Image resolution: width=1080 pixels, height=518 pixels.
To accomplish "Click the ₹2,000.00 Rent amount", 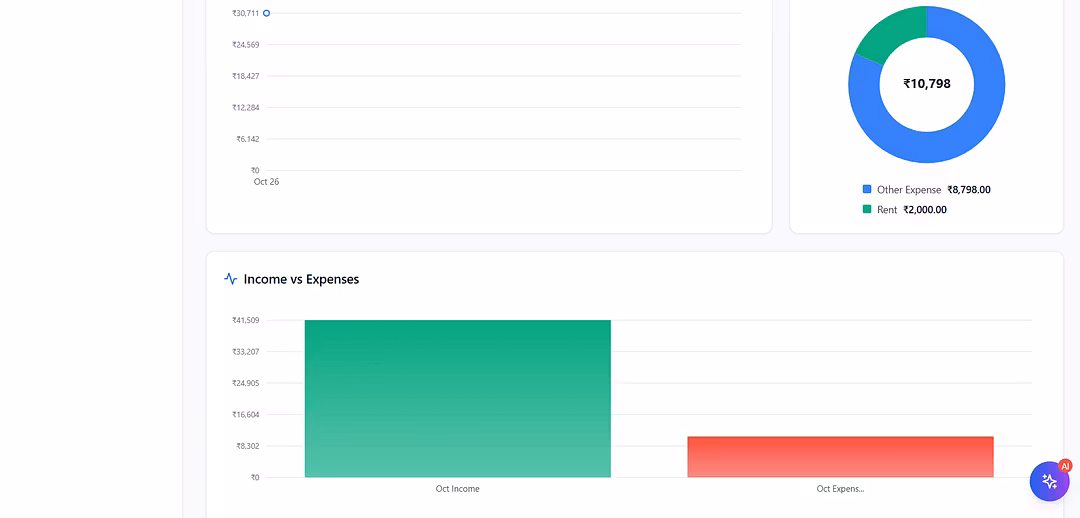I will [x=925, y=210].
